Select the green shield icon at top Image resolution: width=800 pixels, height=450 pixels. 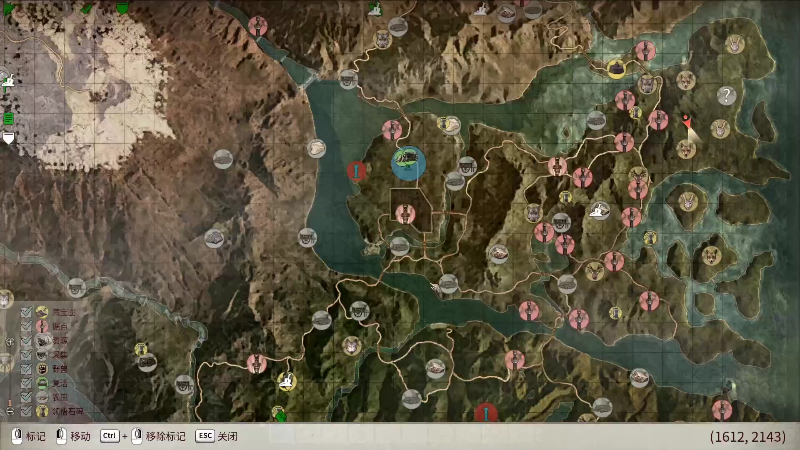122,7
